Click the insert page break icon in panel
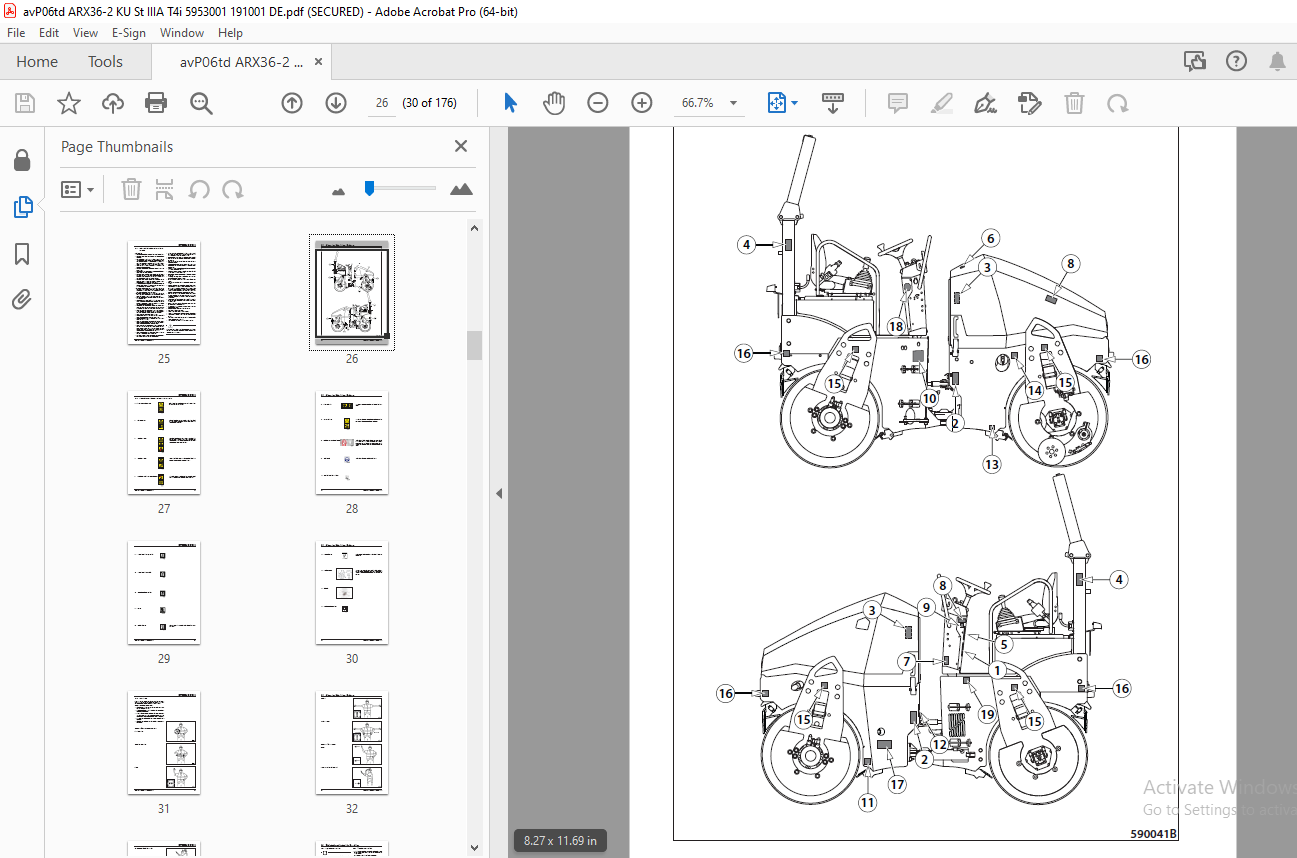The width and height of the screenshot is (1297, 858). pyautogui.click(x=165, y=189)
